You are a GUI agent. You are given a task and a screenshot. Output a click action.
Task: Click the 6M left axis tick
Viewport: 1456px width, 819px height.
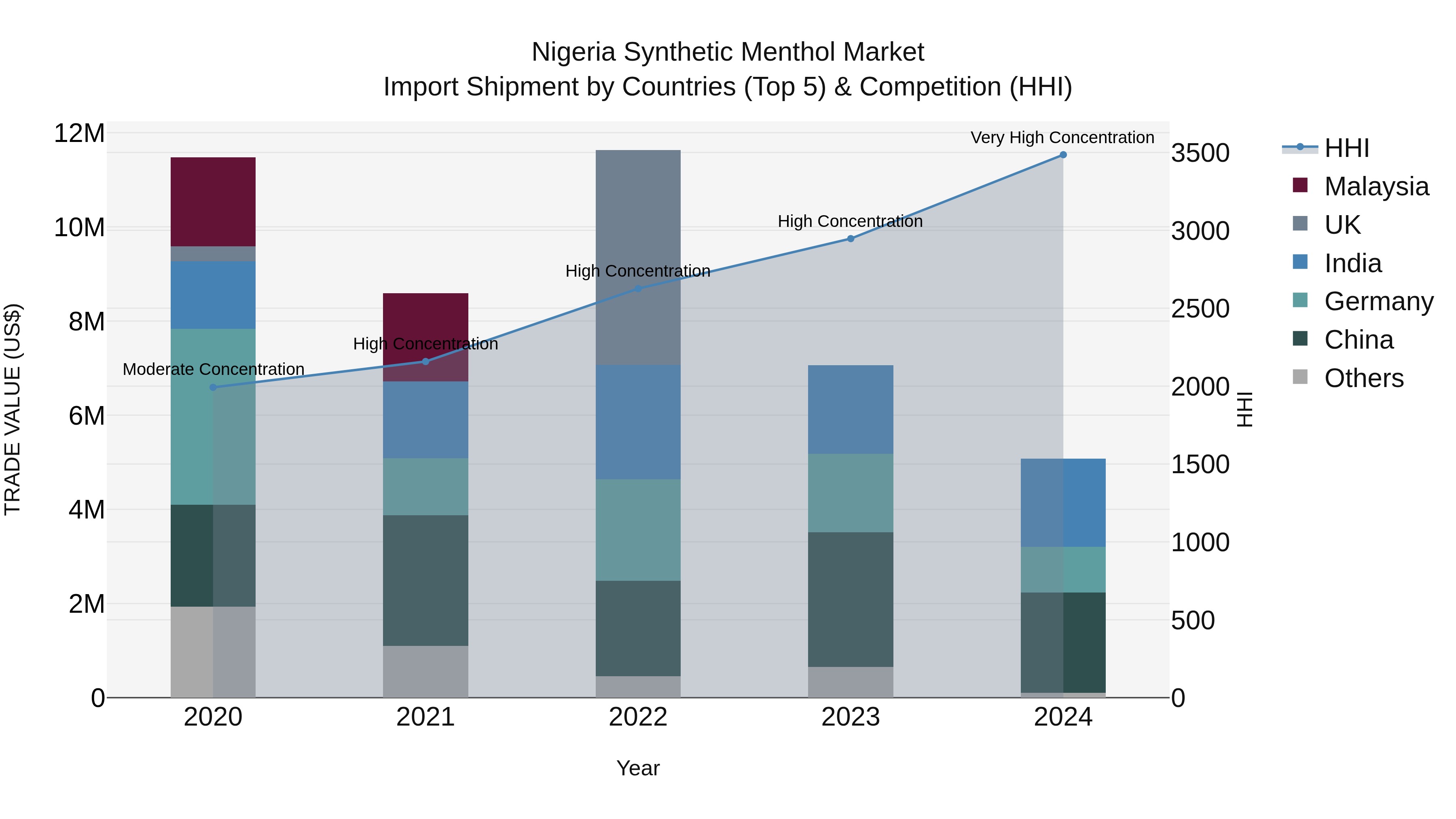click(87, 416)
